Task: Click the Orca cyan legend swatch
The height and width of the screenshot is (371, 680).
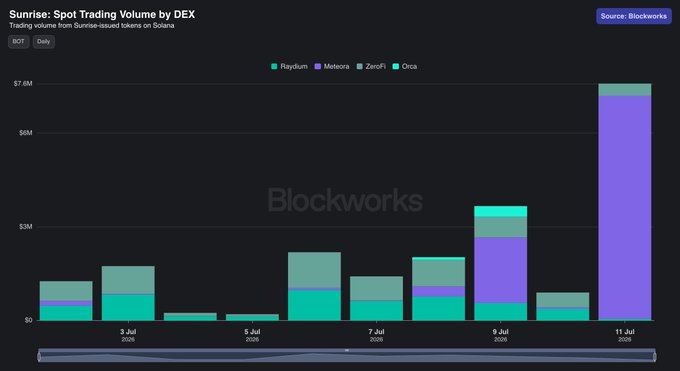Action: tap(396, 66)
